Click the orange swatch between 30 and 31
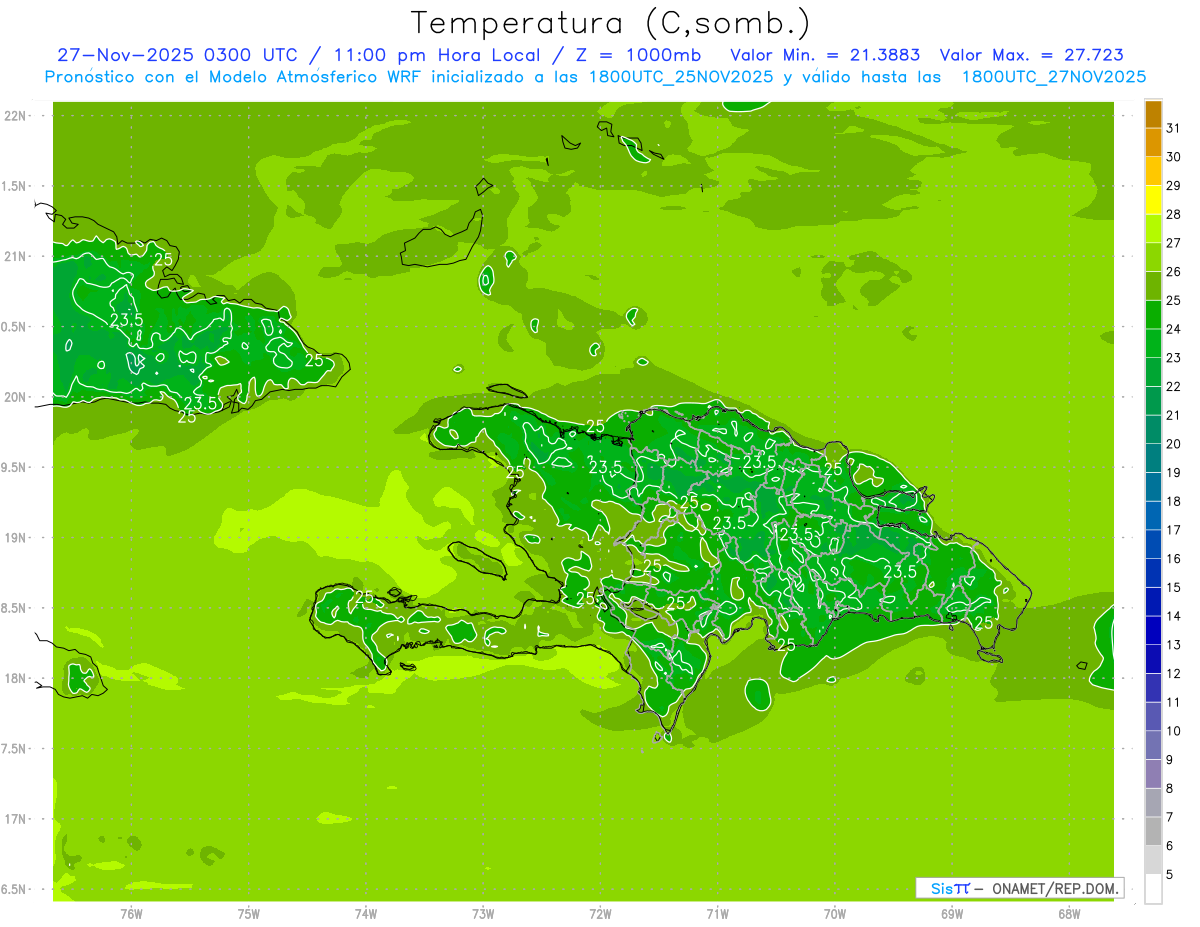 pos(1153,142)
